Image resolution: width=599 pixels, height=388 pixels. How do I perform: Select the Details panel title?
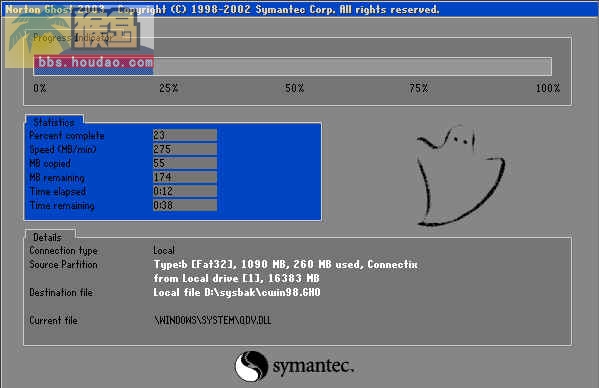pos(47,237)
